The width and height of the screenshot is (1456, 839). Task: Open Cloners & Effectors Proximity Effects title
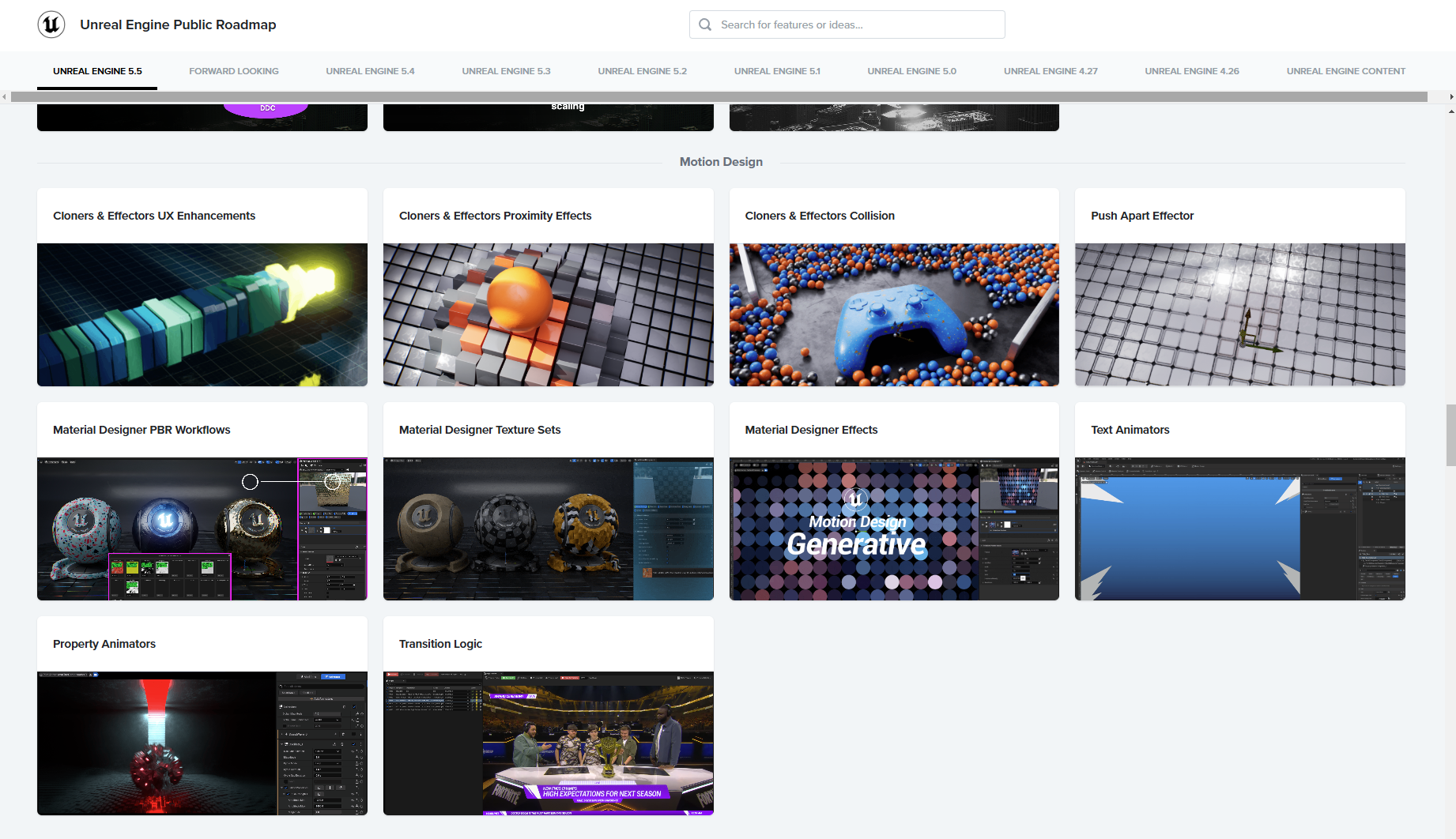coord(495,216)
